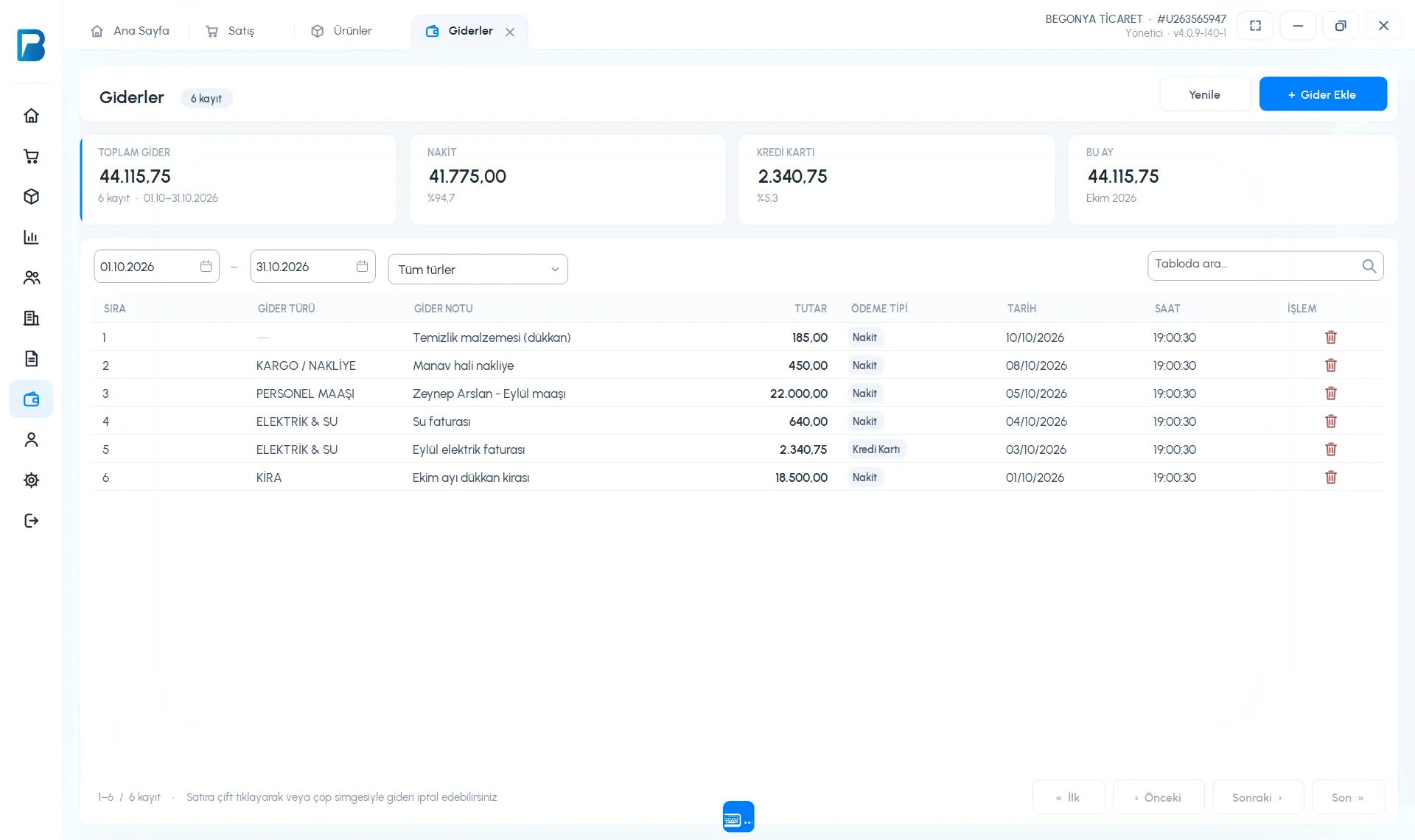1415x840 pixels.
Task: Switch to the Ürünler tab
Action: click(343, 31)
